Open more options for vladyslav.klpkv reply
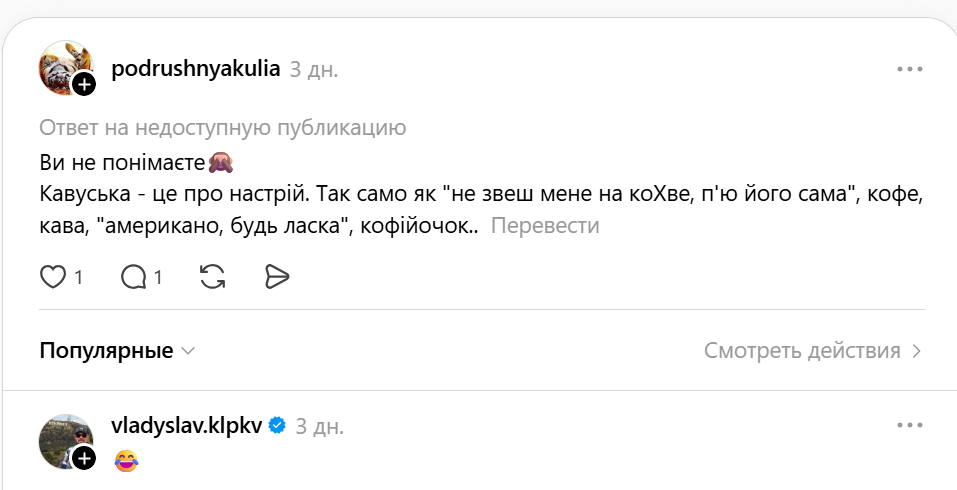 pyautogui.click(x=909, y=425)
